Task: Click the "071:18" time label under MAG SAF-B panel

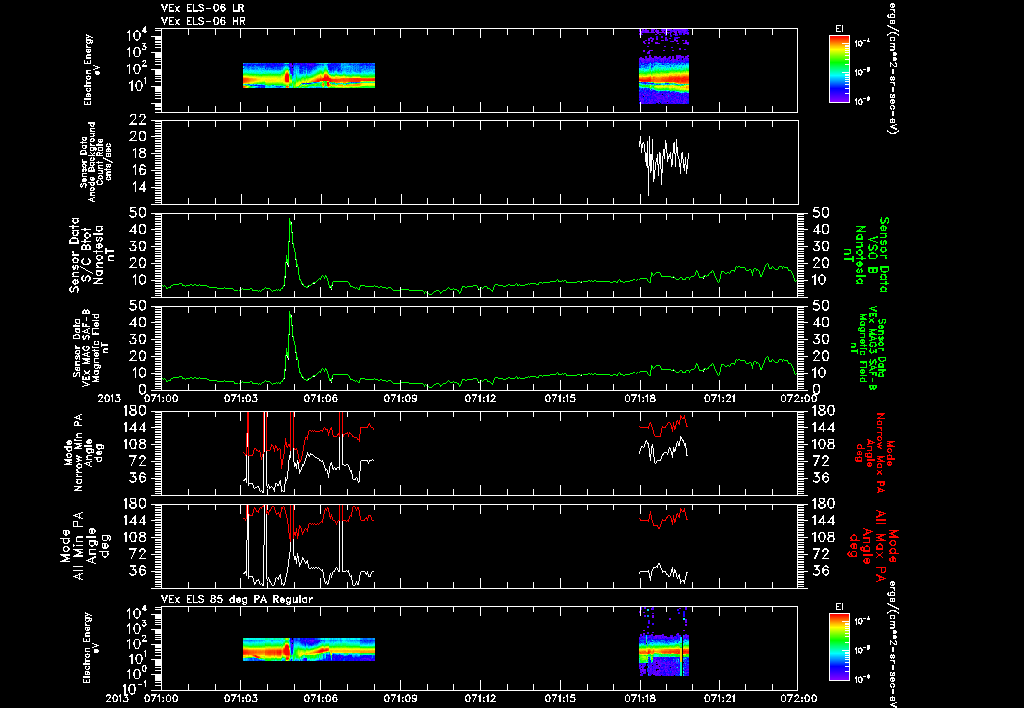Action: coord(641,397)
